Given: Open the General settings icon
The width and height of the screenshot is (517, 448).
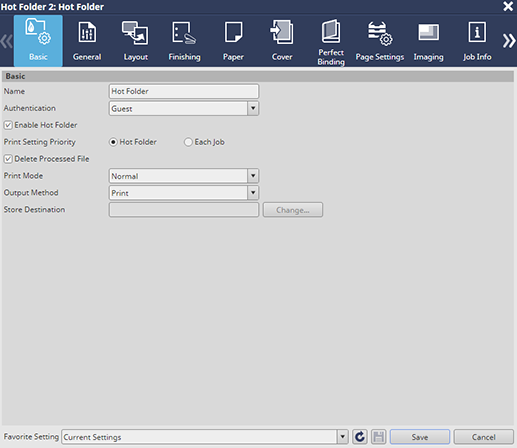Looking at the screenshot, I should [87, 33].
